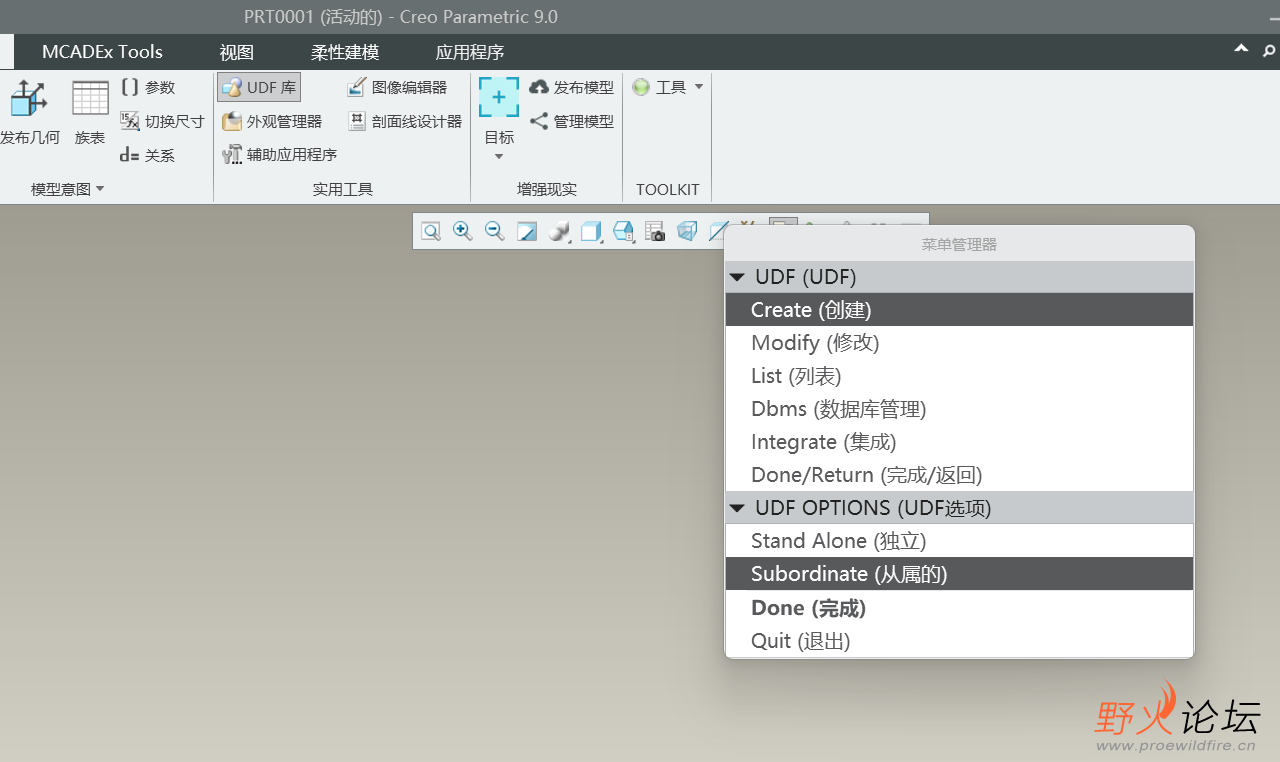This screenshot has width=1280, height=762.
Task: Choose List (列表) menu entry
Action: pos(960,376)
